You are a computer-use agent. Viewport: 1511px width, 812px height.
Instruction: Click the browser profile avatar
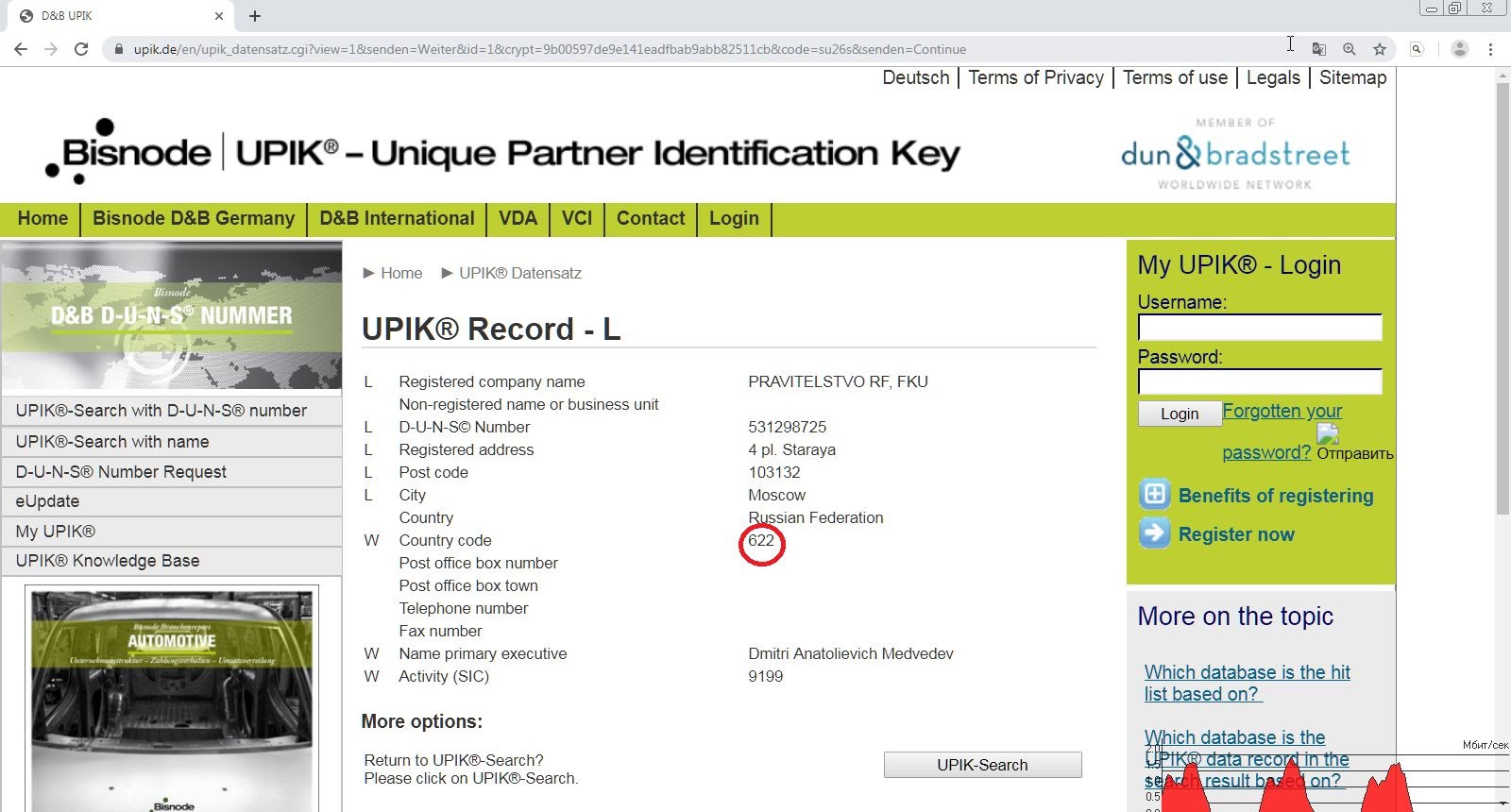tap(1459, 49)
